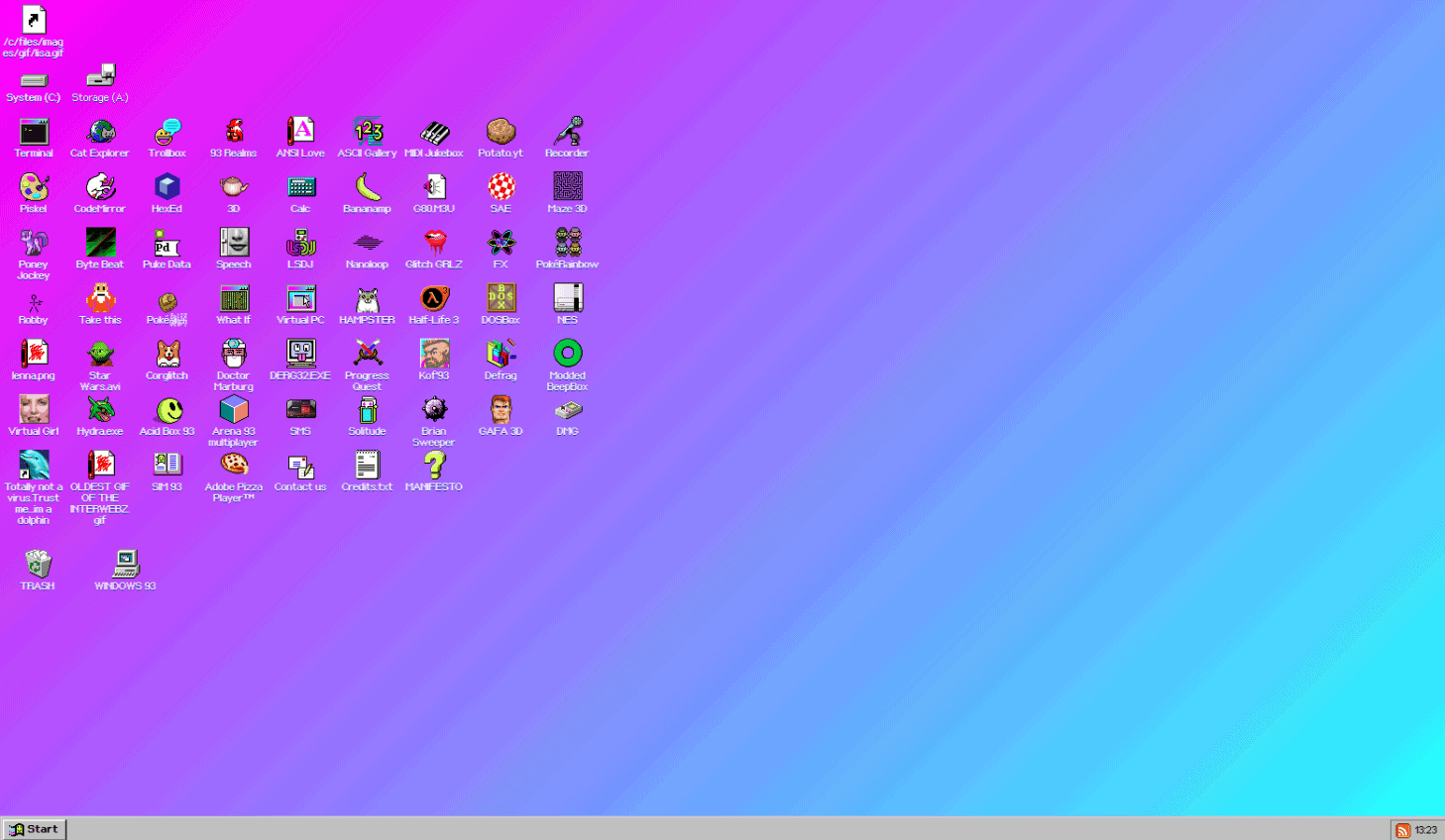Open Adobe Pizza Player
This screenshot has width=1445, height=840.
233,463
